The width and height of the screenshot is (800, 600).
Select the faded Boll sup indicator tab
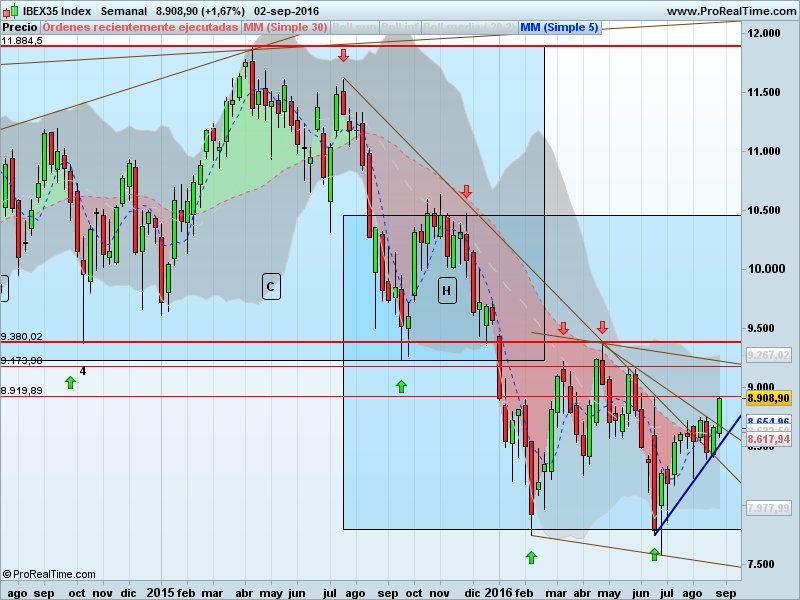click(354, 28)
